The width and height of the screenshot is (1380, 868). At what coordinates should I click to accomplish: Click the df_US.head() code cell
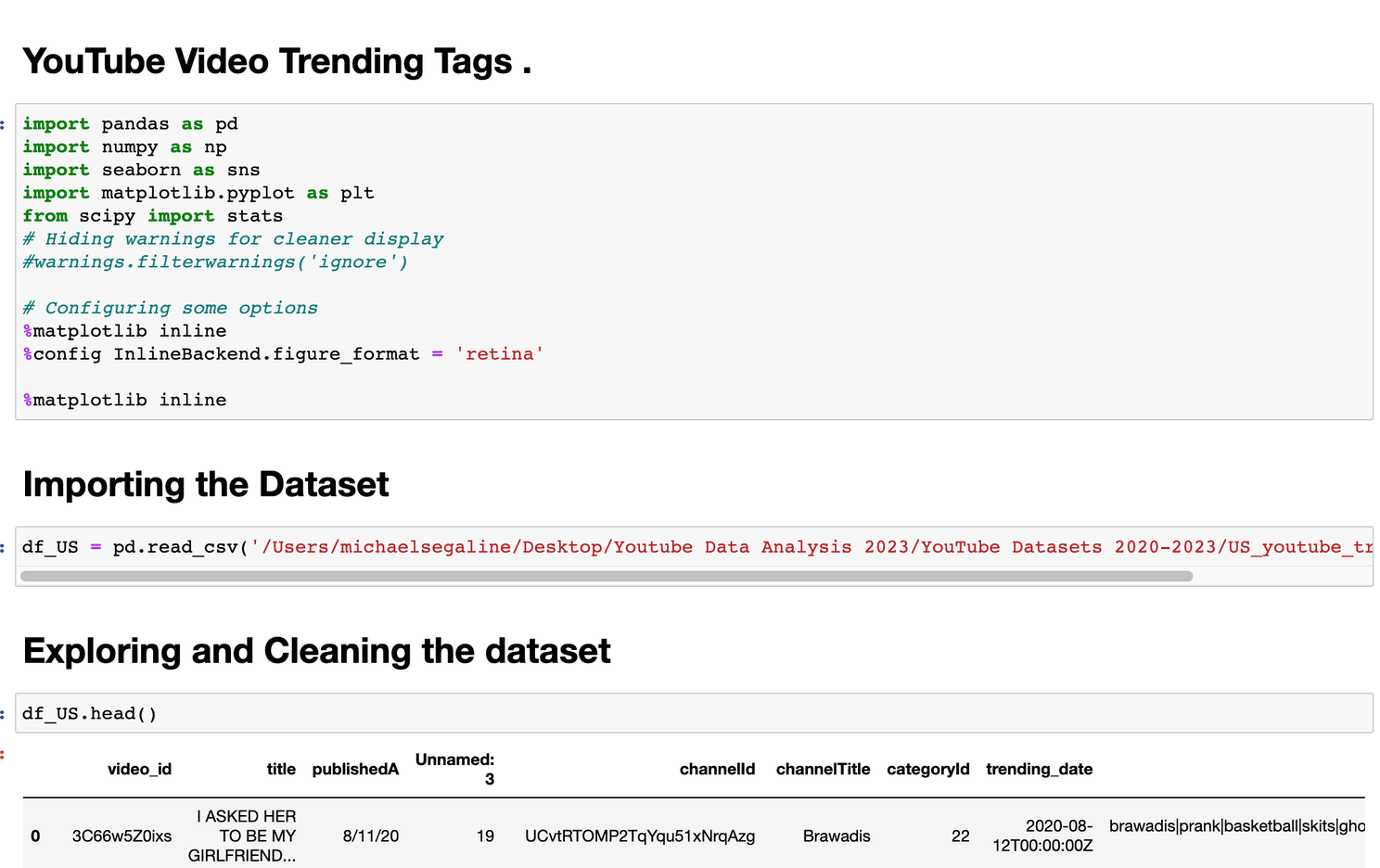[694, 713]
